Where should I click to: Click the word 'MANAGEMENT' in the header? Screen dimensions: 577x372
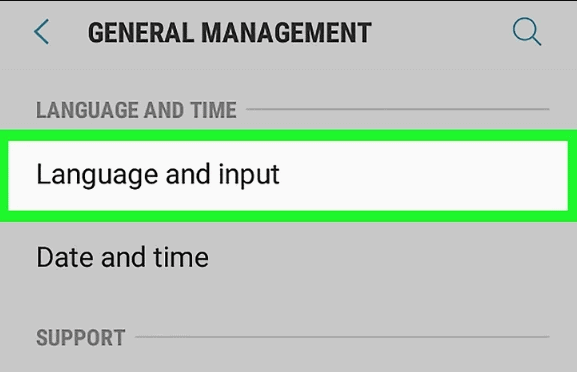[286, 33]
